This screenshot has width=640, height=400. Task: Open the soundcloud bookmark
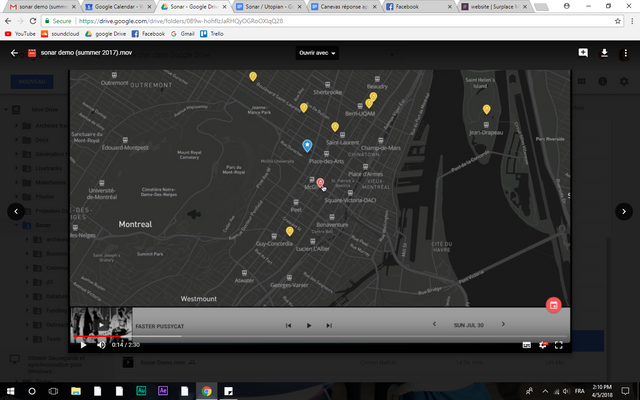pyautogui.click(x=60, y=34)
